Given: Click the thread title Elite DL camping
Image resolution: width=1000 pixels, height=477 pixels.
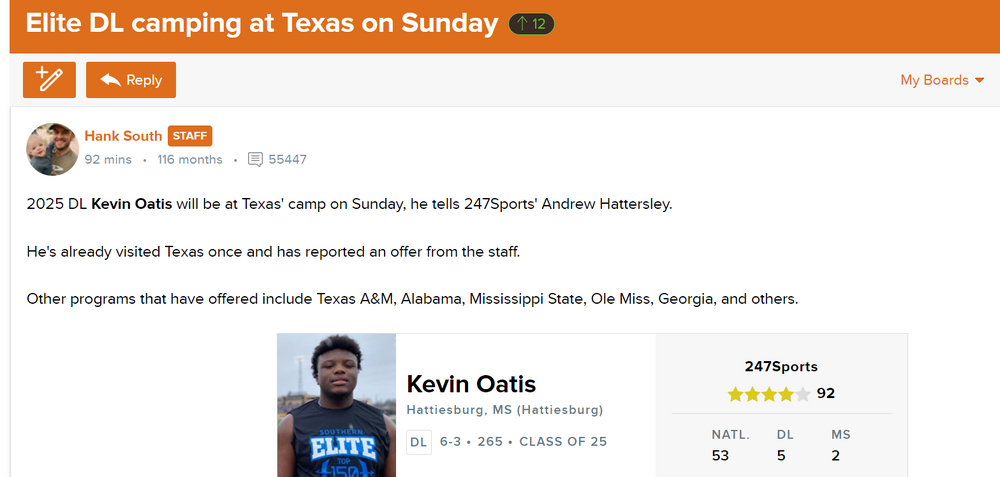Looking at the screenshot, I should (x=262, y=24).
